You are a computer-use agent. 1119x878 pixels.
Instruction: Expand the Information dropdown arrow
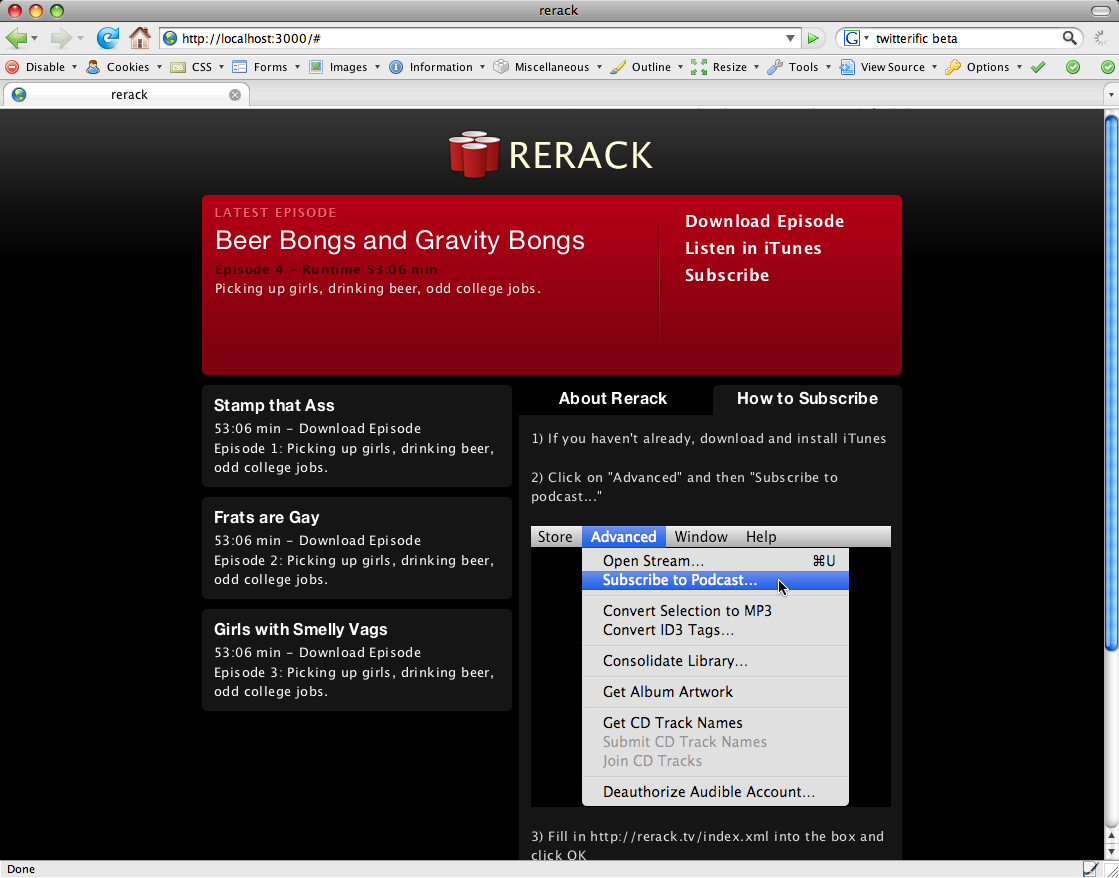point(482,67)
